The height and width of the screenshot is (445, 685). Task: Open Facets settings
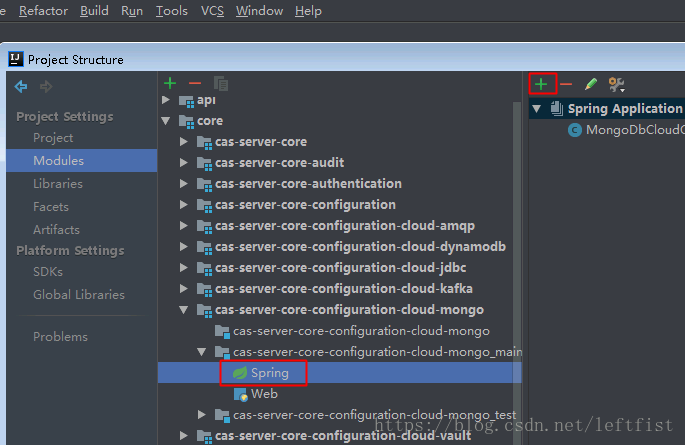[51, 207]
